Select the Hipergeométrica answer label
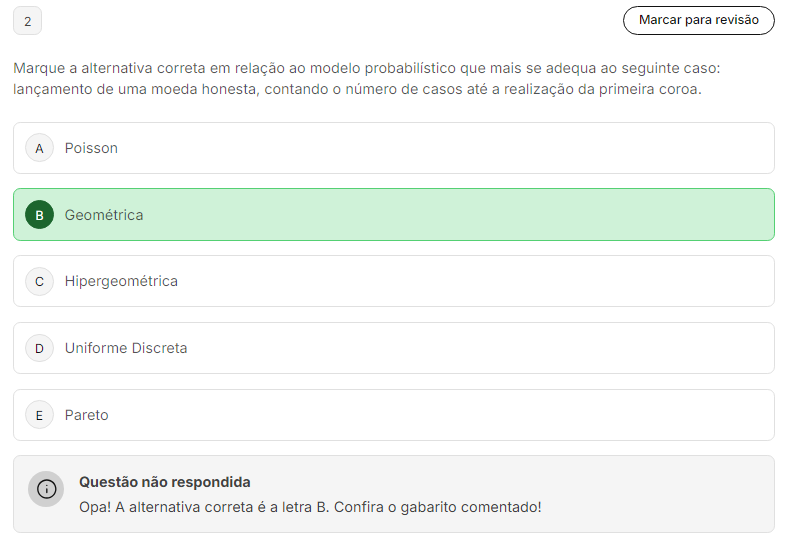Viewport: 791px width, 540px height. [x=121, y=281]
